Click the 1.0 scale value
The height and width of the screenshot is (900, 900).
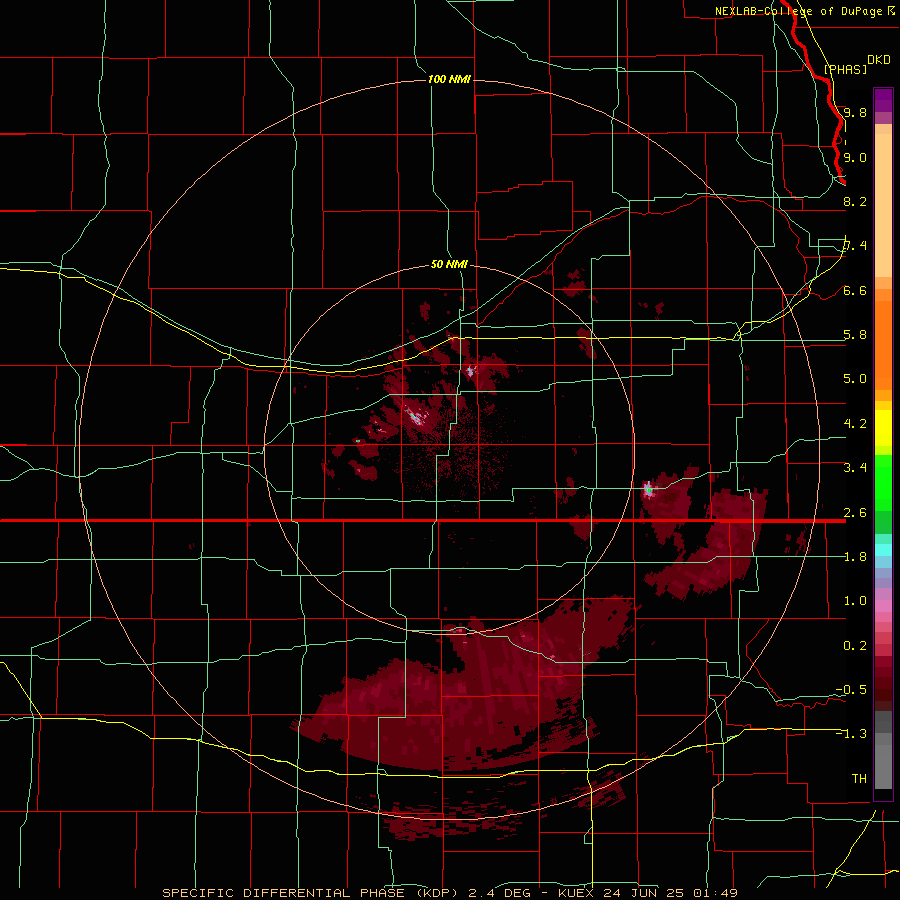point(855,601)
